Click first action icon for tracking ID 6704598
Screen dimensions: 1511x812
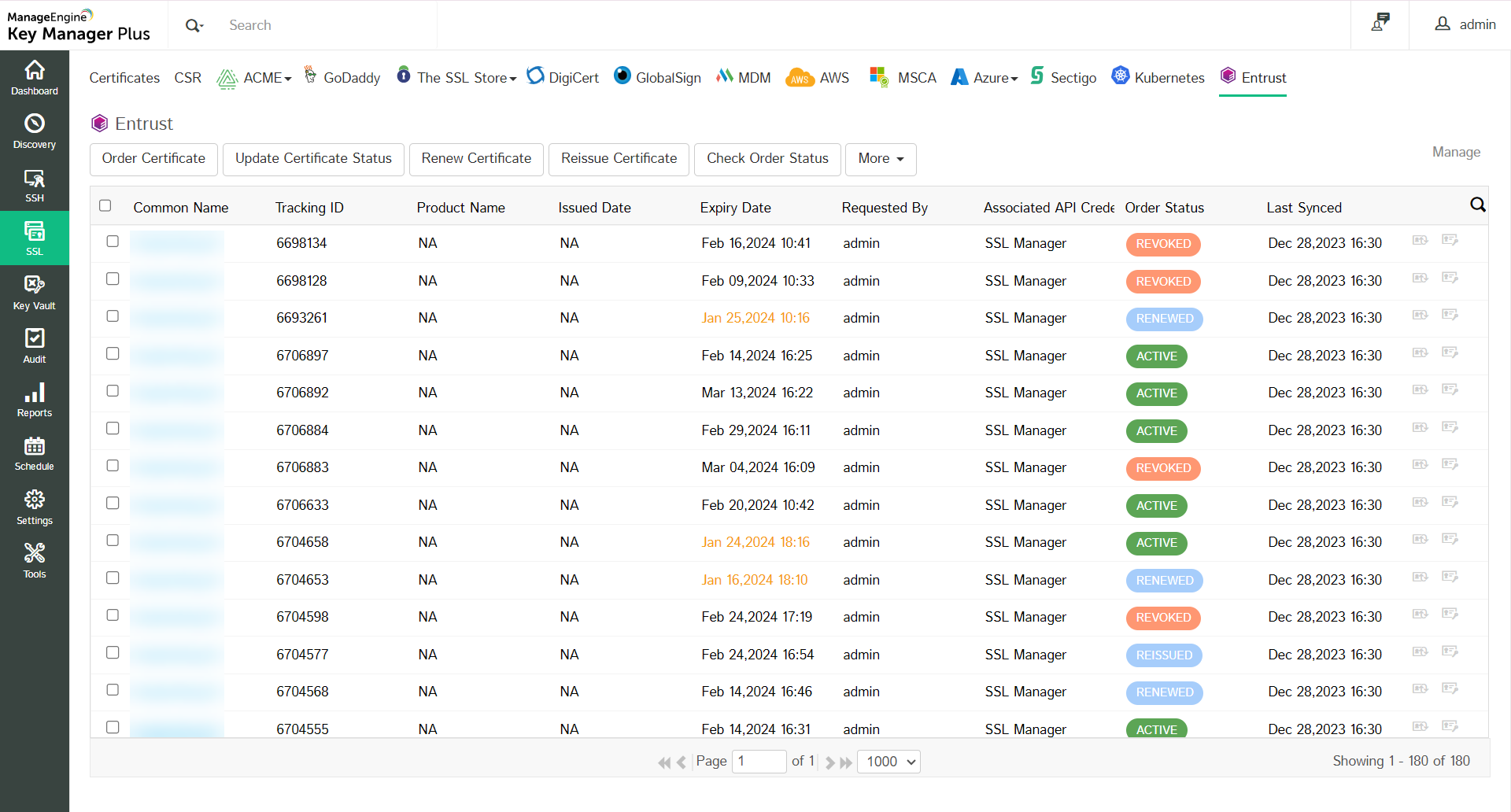point(1420,615)
